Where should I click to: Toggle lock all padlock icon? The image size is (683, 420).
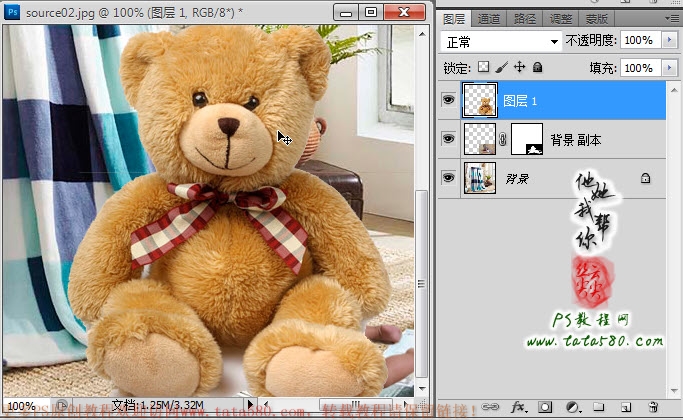coord(538,67)
